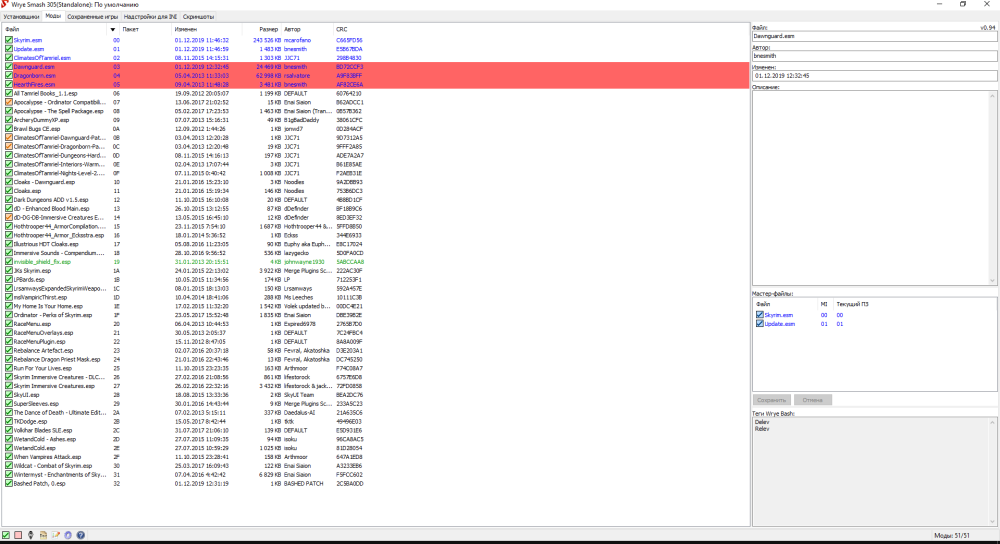Viewport: 1000px width, 544px height.
Task: Sort mods by the Автор column header
Action: pos(307,29)
